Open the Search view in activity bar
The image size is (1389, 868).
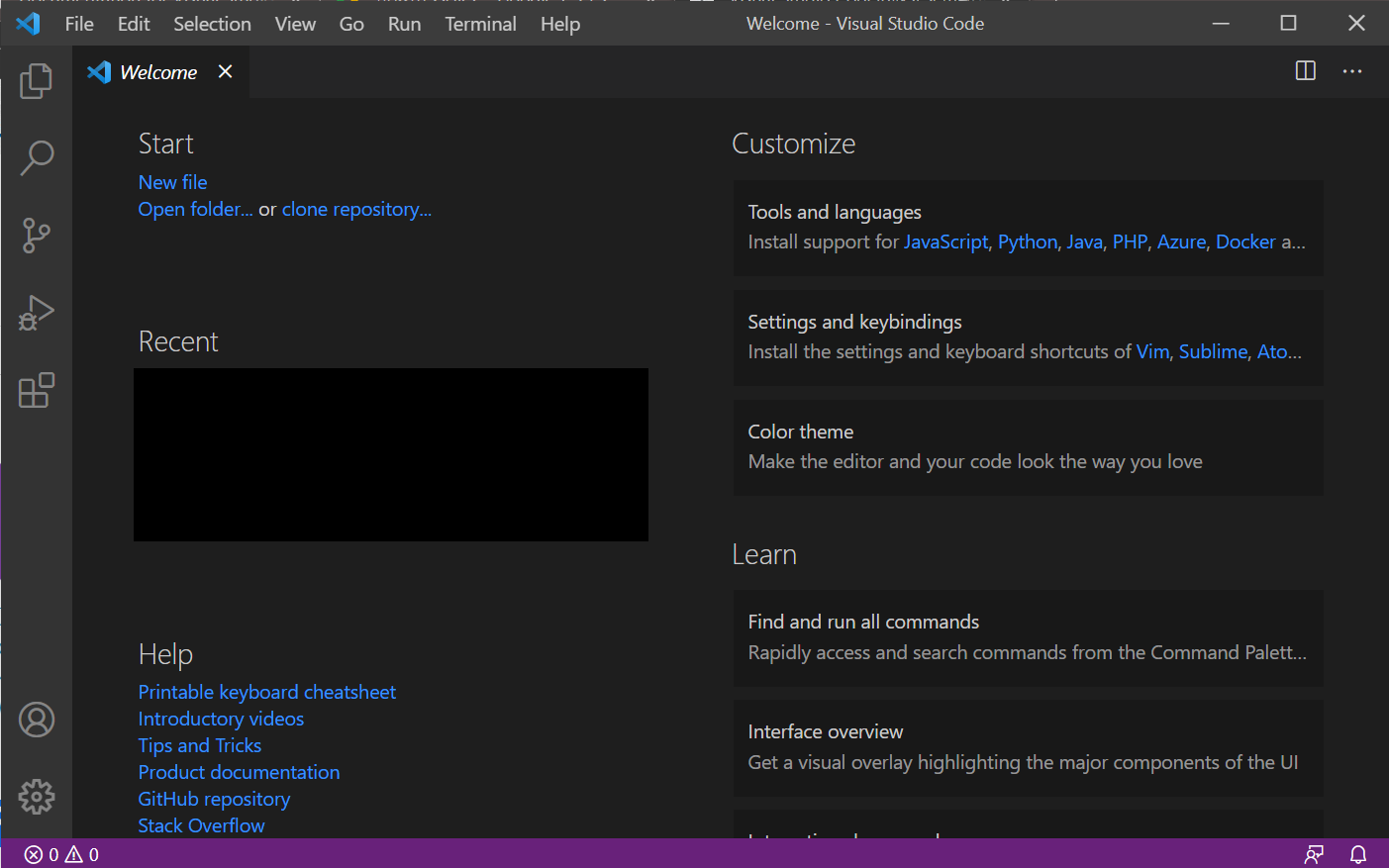[37, 157]
